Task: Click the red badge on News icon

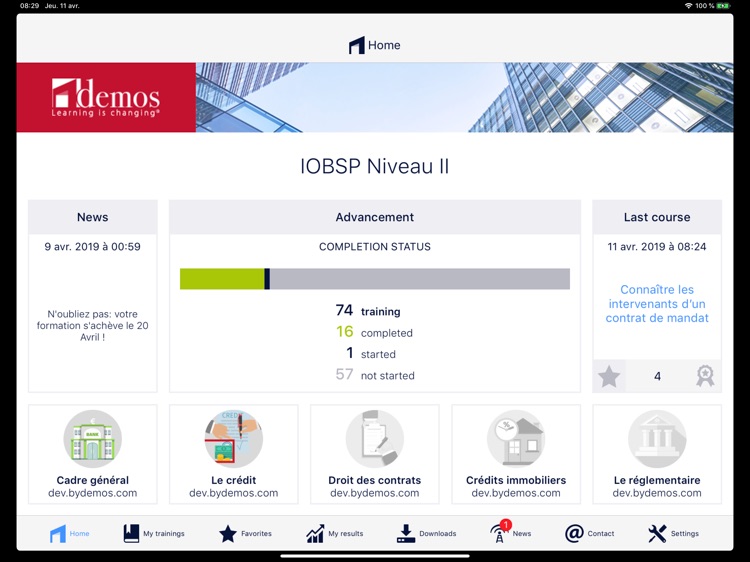Action: [x=505, y=525]
